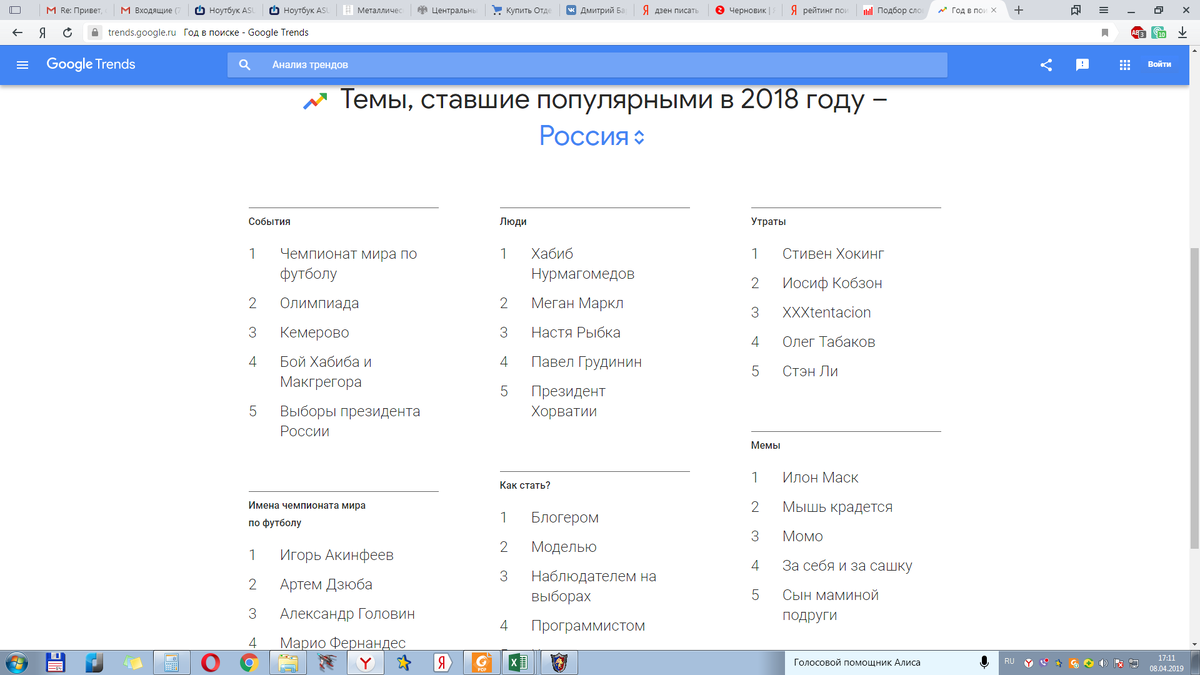Reload the current page
This screenshot has height=675, width=1200.
click(67, 32)
